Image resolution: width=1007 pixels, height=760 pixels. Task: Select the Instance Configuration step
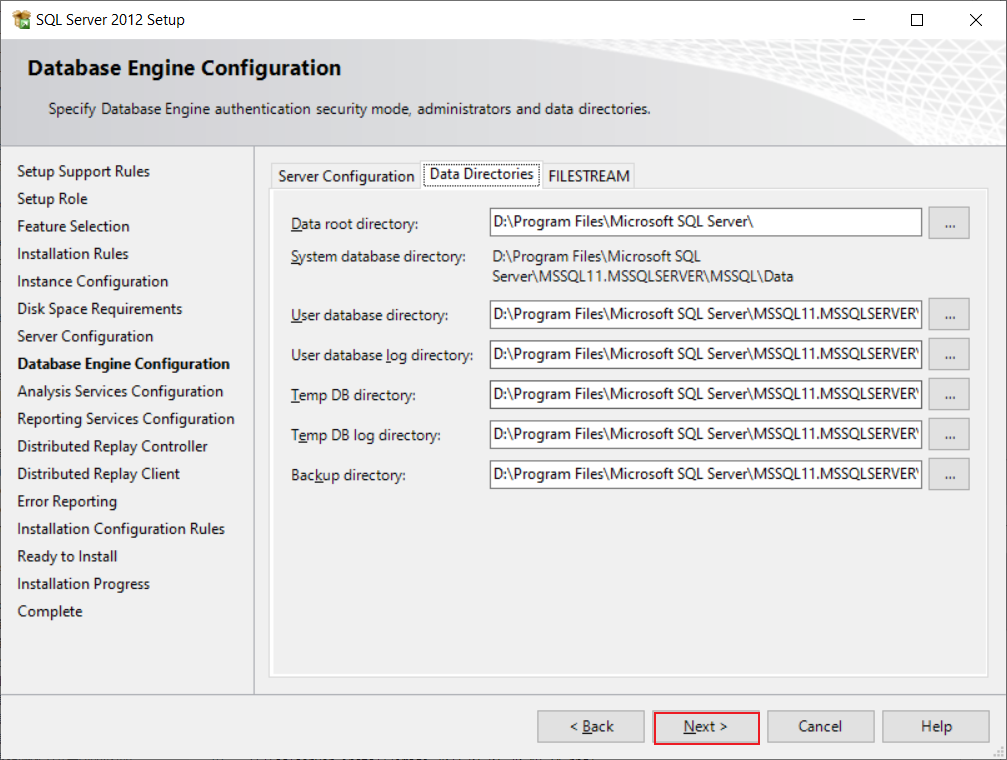tap(92, 281)
